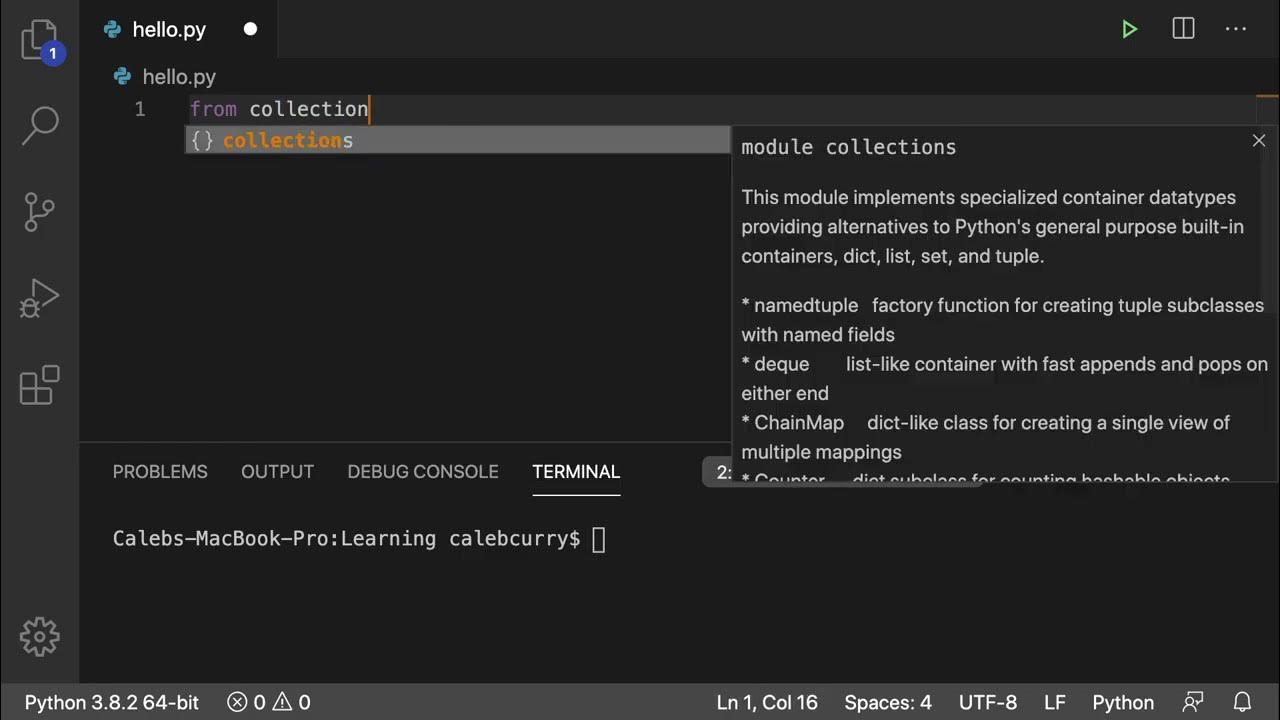Close the collections documentation popup
The image size is (1280, 720).
click(1259, 141)
